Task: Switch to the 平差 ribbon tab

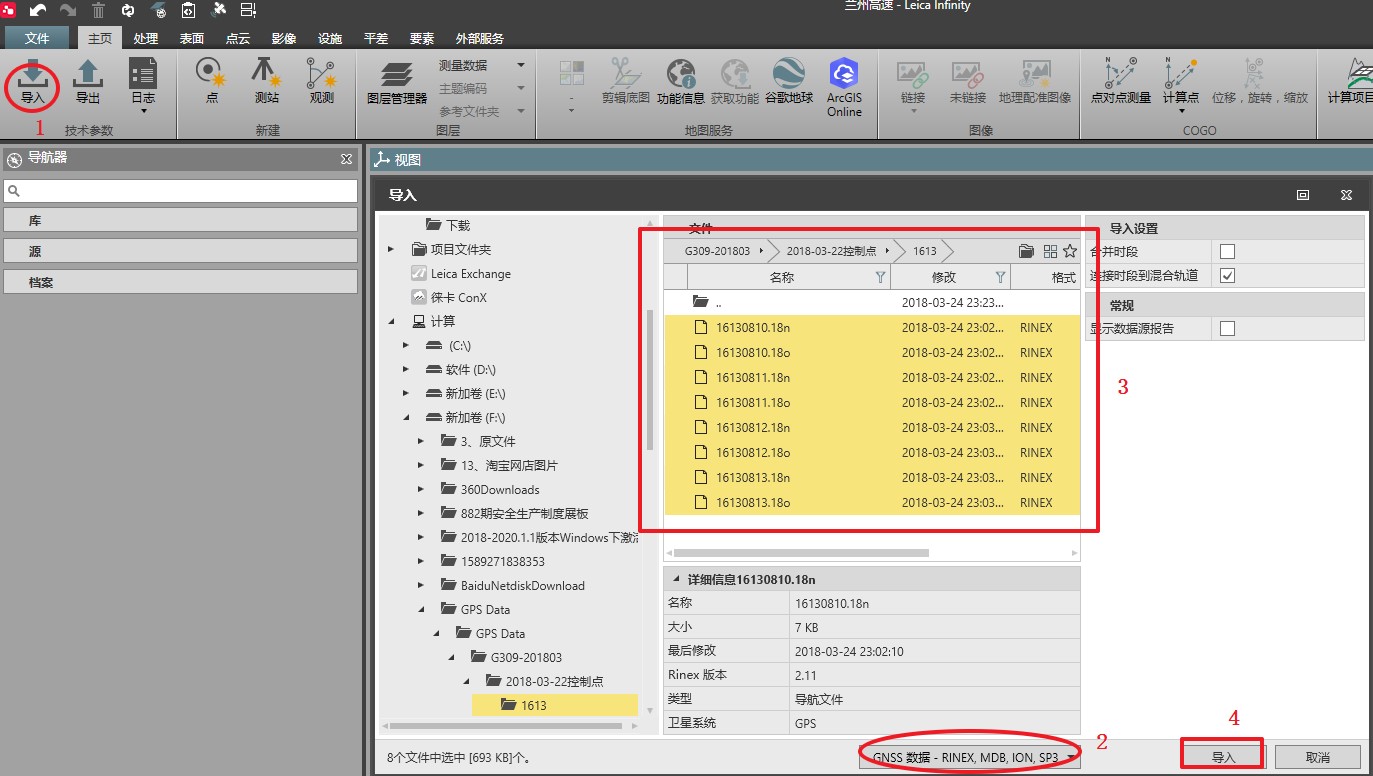Action: point(376,38)
